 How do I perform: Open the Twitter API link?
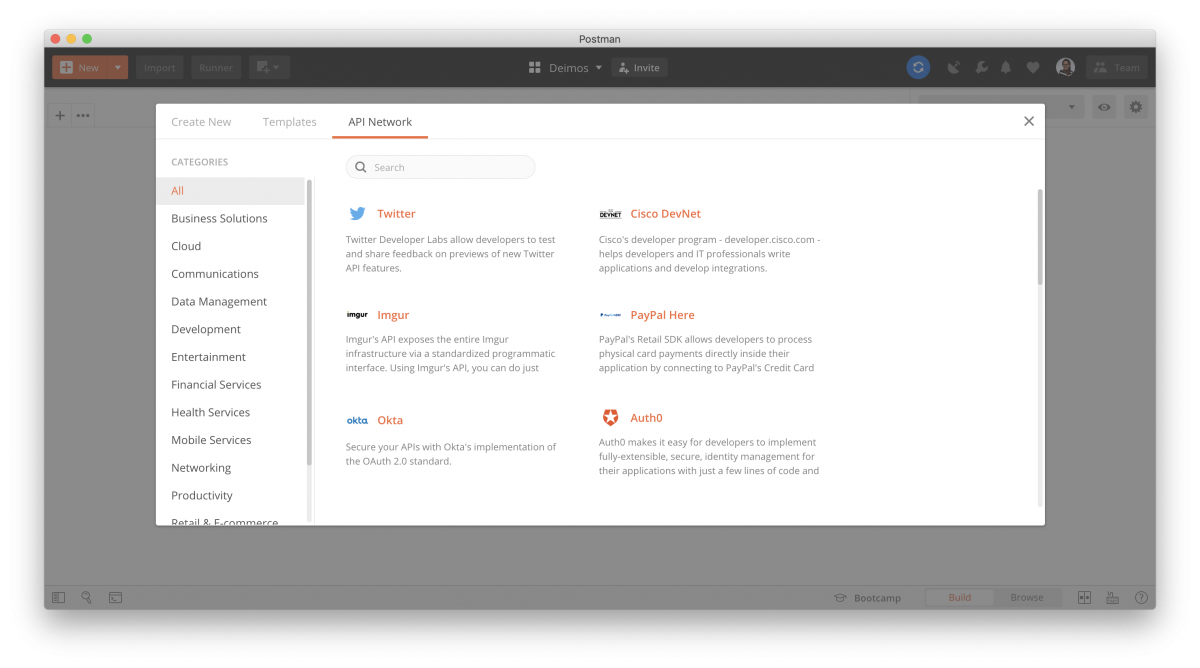tap(396, 214)
